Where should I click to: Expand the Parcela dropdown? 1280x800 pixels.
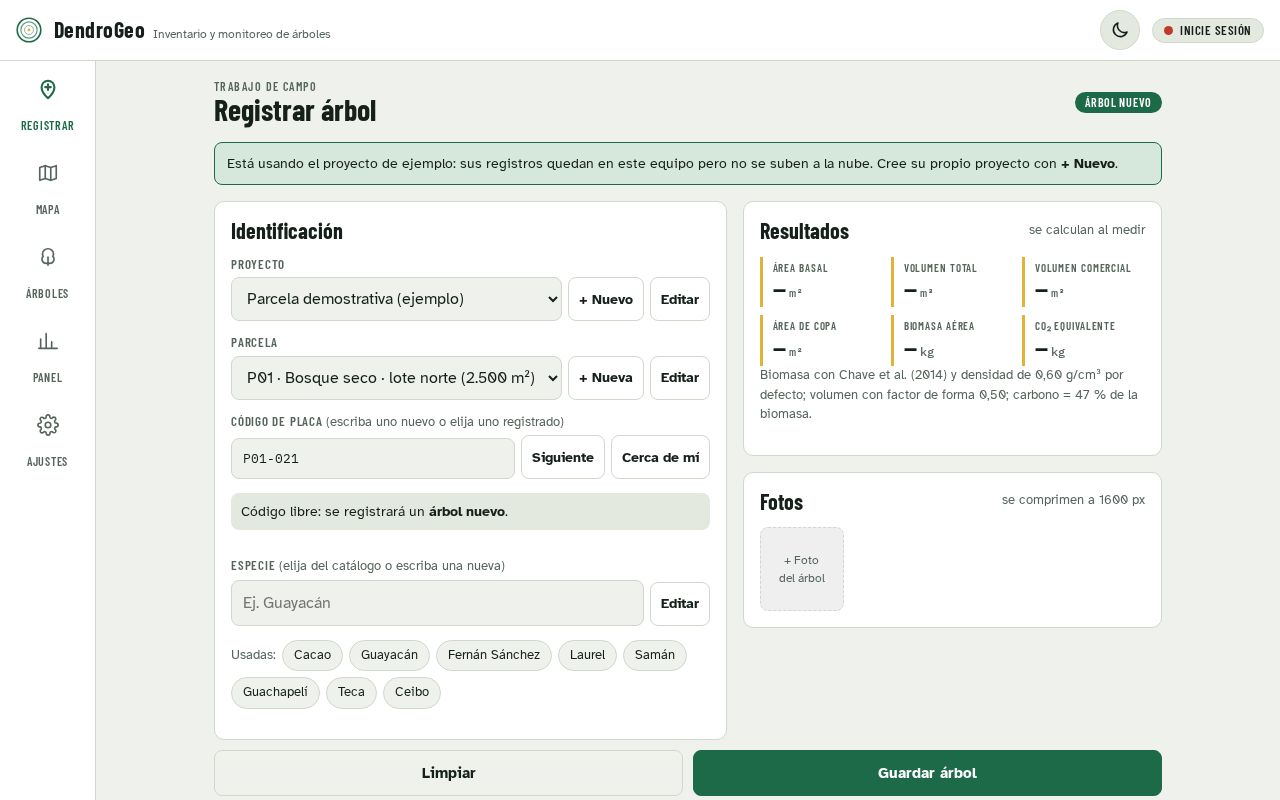coord(396,378)
